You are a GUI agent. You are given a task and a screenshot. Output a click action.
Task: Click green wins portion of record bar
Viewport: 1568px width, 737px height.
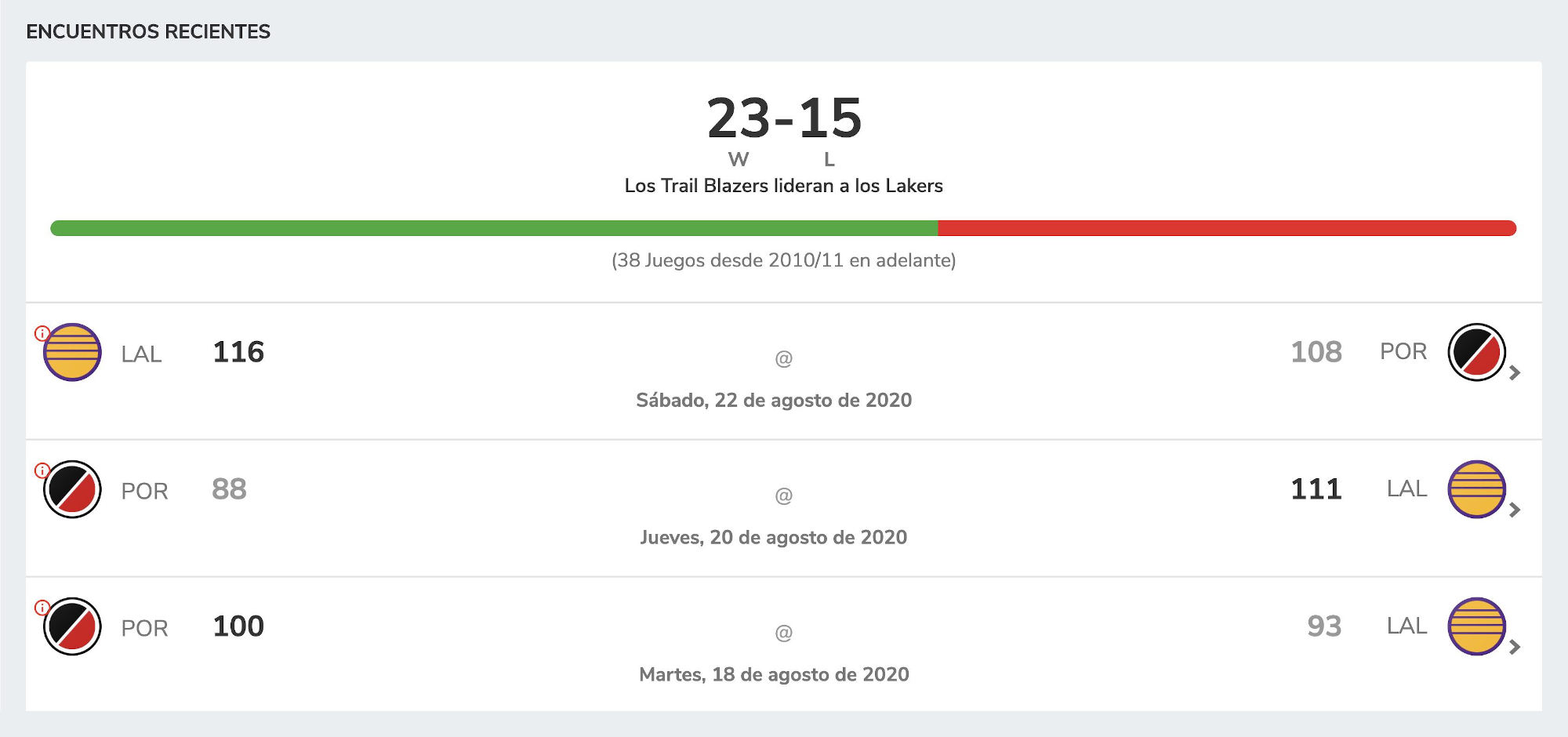coord(494,228)
